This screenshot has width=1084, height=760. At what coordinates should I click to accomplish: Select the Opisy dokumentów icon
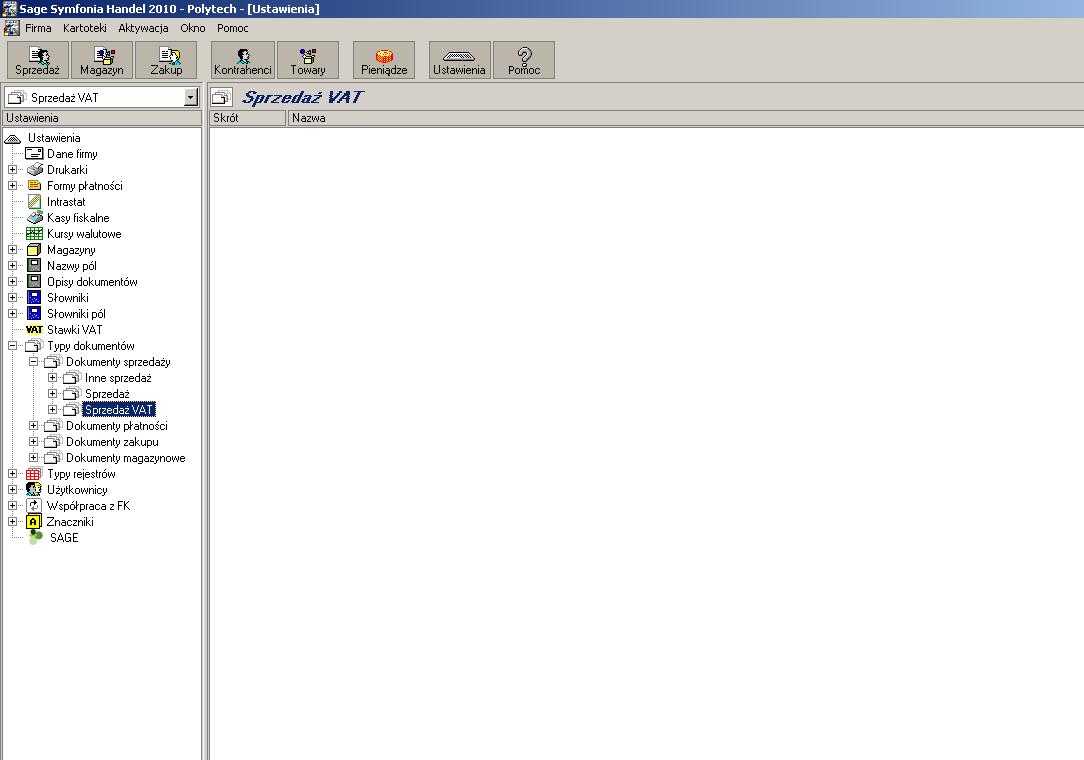click(x=35, y=281)
